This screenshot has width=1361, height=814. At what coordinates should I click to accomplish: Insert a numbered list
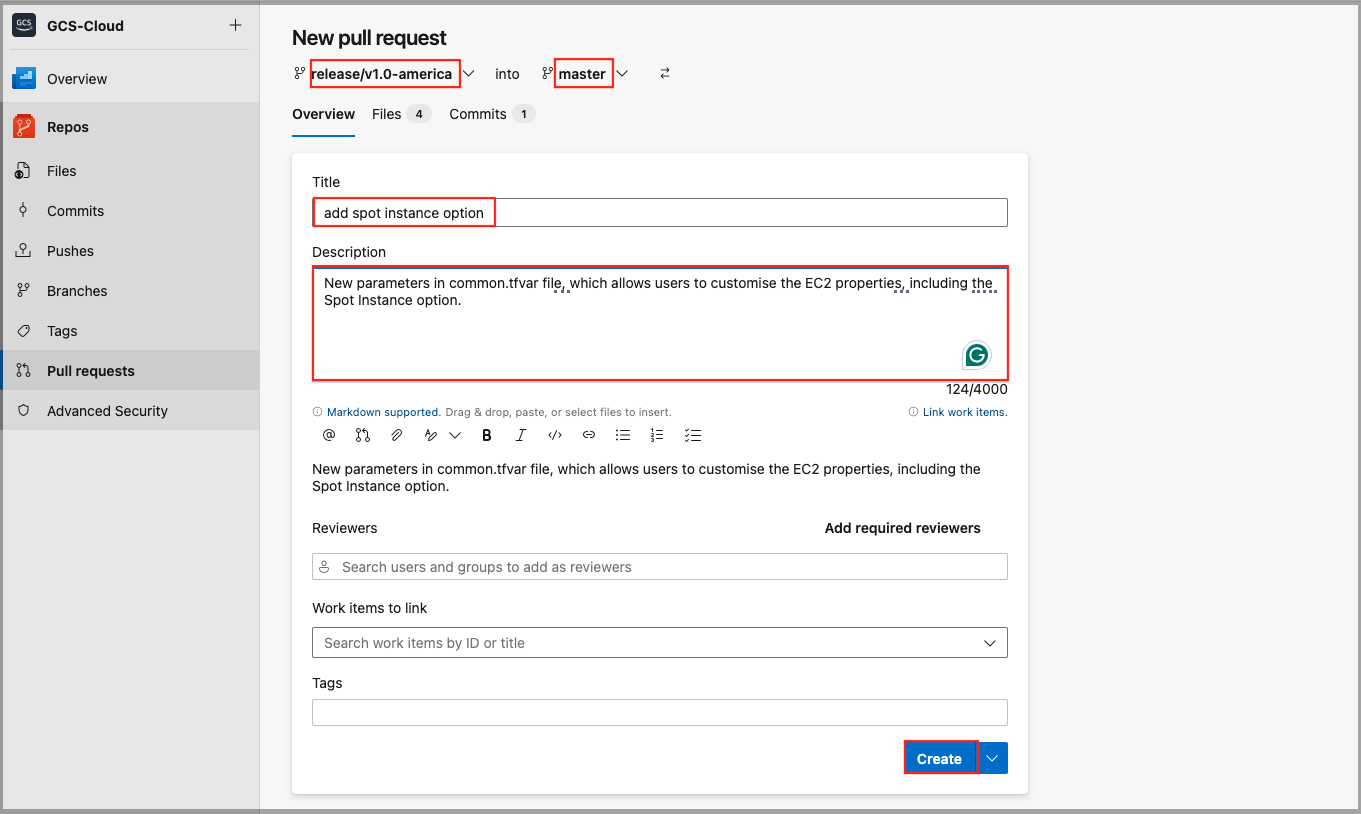(657, 435)
